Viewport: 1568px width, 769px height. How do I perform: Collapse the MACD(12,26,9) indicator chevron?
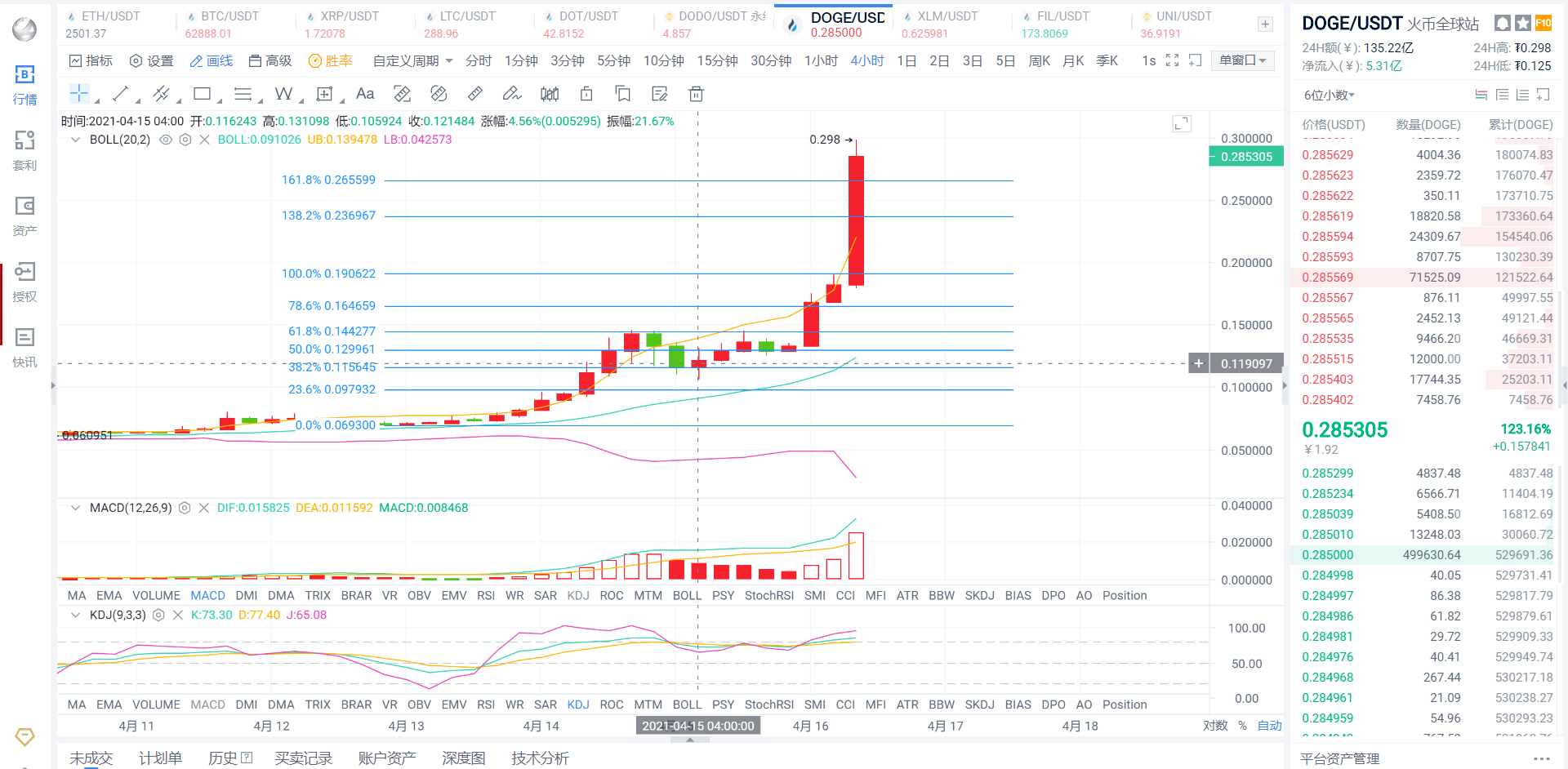(x=76, y=508)
